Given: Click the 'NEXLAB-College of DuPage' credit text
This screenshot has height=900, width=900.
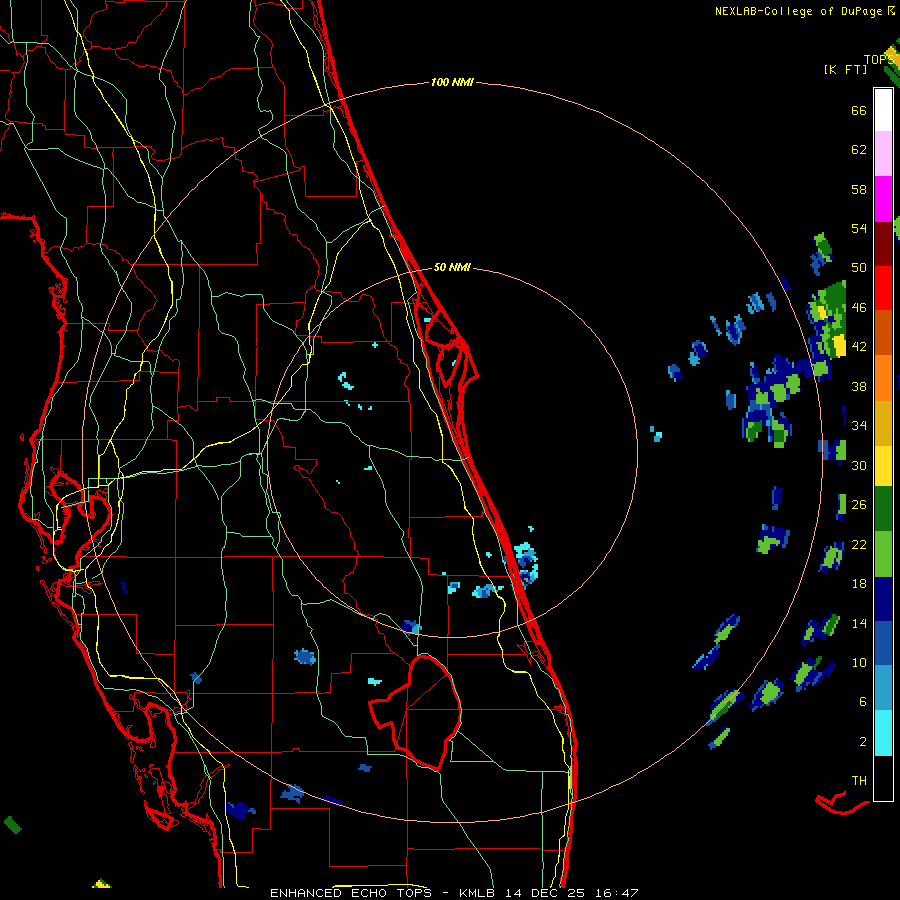Looking at the screenshot, I should (x=799, y=11).
